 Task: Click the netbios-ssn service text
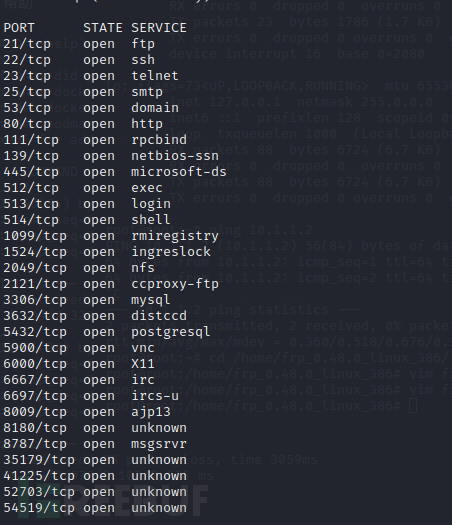[x=175, y=156]
